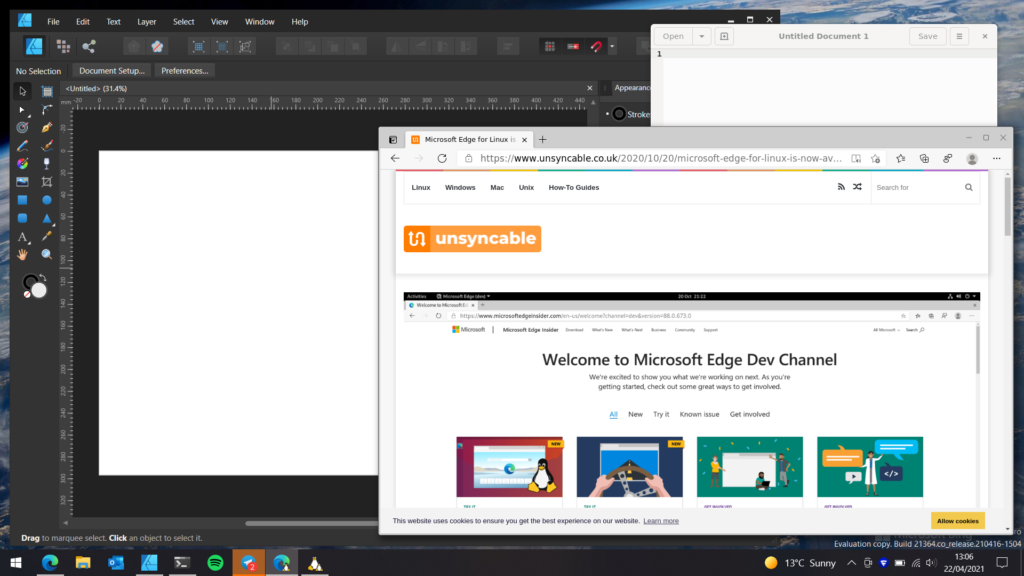This screenshot has height=576, width=1024.
Task: Select the Colour Picker tool
Action: tap(46, 237)
